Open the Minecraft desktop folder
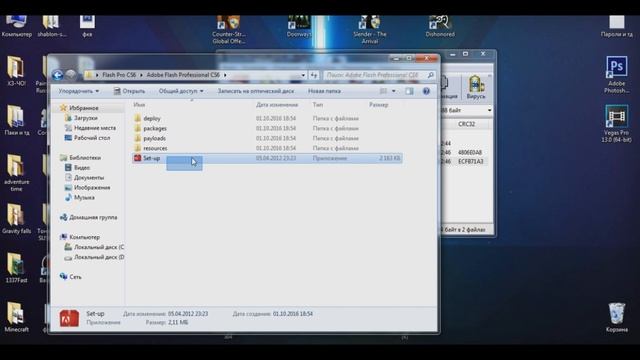 (16, 318)
